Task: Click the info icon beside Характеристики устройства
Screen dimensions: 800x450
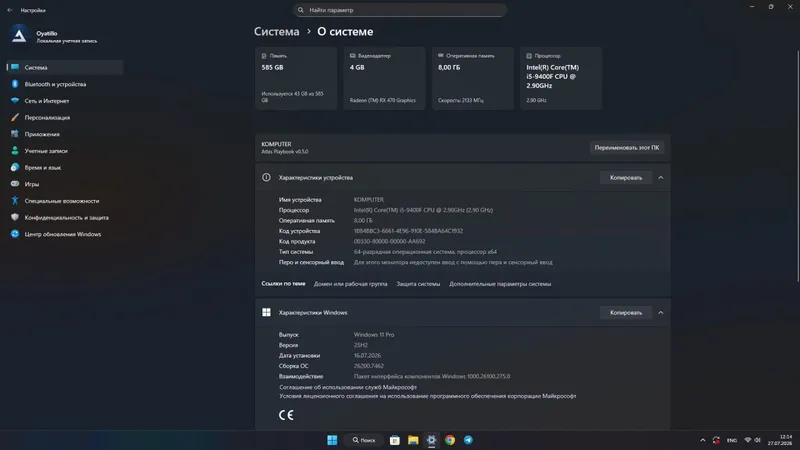Action: click(266, 178)
